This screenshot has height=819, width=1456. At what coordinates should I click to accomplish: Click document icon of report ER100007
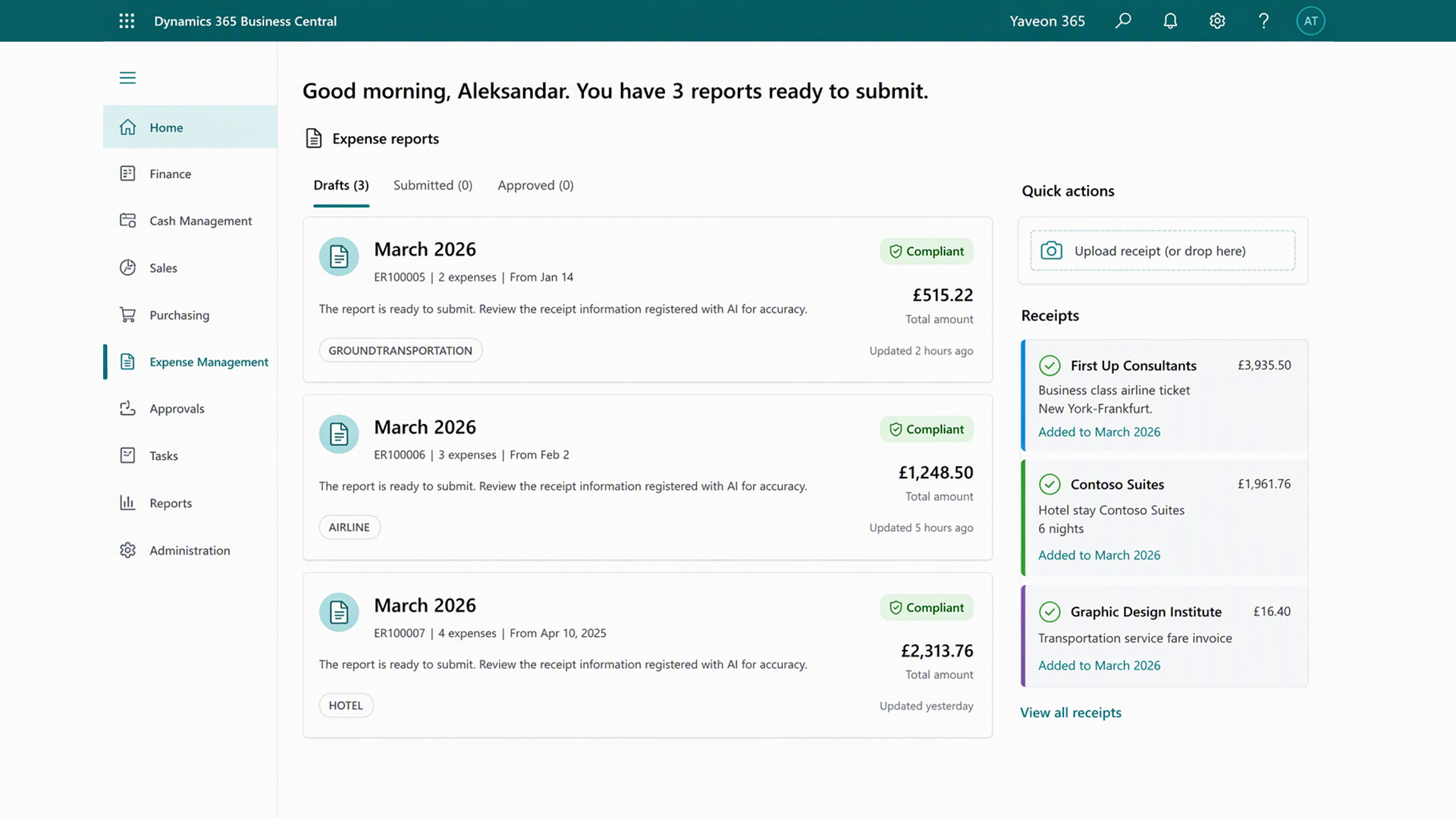(x=339, y=612)
